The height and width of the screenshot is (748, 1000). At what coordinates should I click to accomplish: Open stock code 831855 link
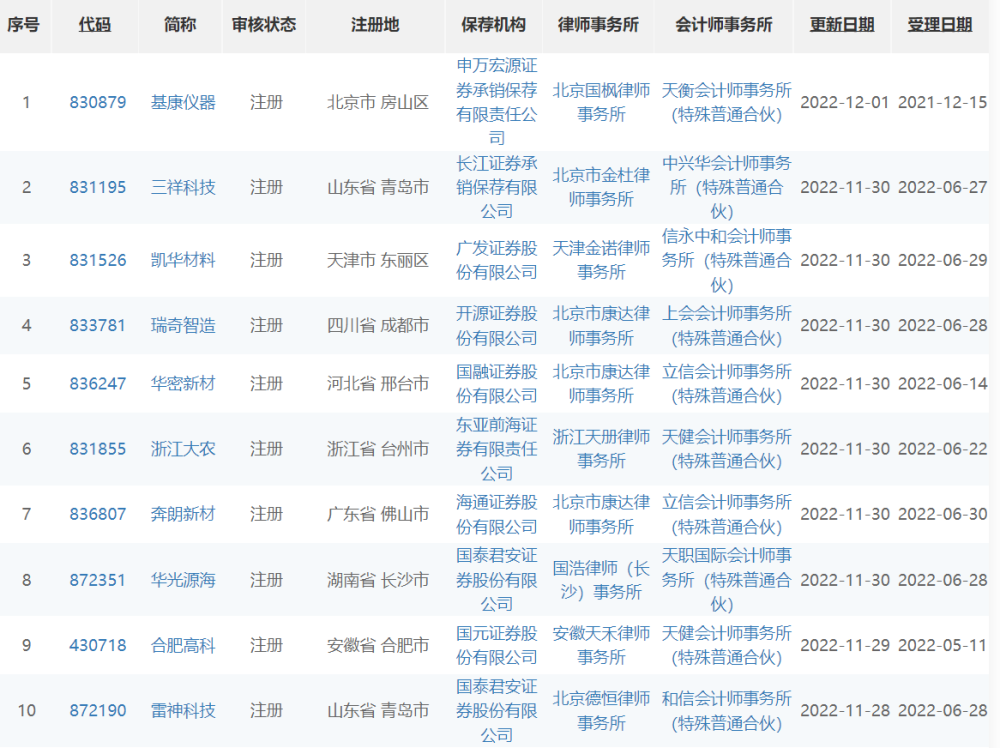coord(98,449)
